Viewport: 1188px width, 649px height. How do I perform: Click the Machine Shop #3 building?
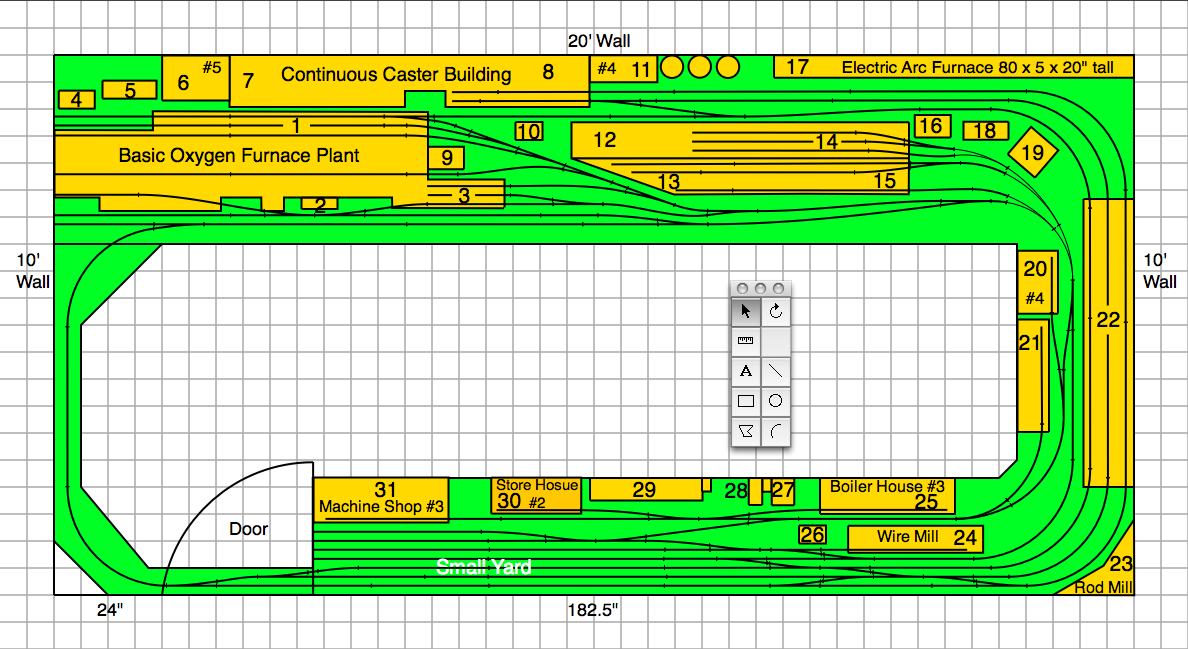coord(381,499)
